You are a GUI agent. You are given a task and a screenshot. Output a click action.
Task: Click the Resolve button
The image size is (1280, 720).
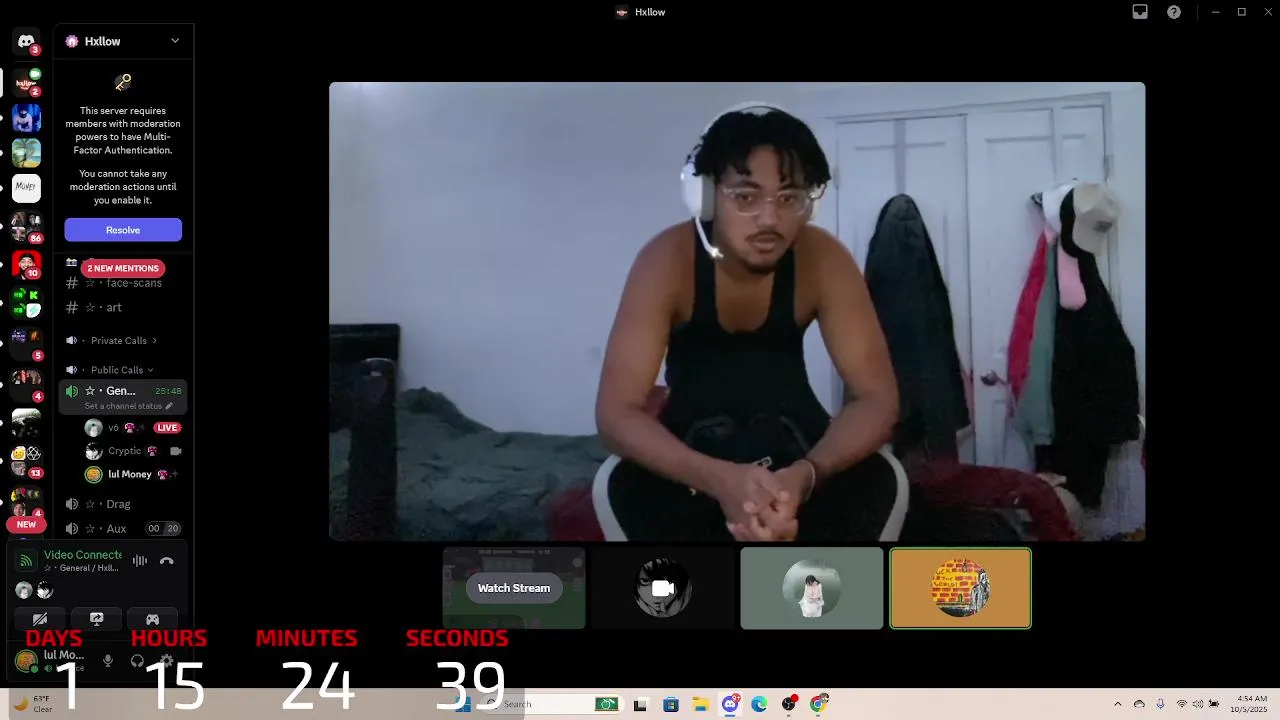coord(123,230)
